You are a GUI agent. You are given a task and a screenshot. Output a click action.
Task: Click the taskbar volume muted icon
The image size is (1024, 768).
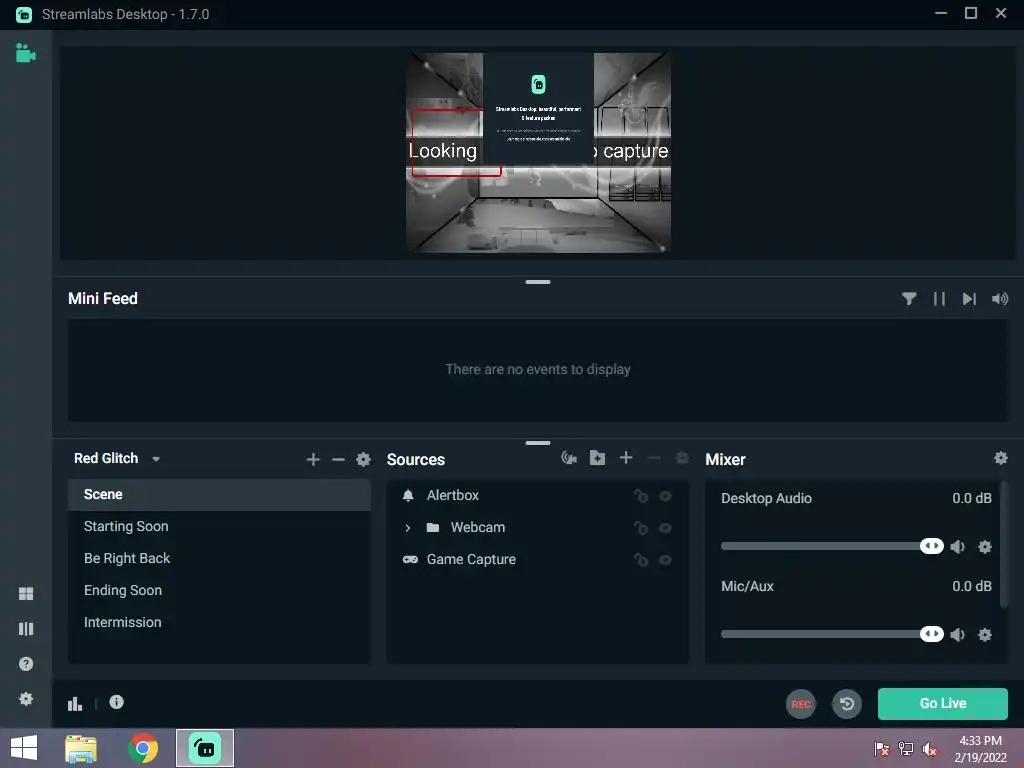(930, 749)
